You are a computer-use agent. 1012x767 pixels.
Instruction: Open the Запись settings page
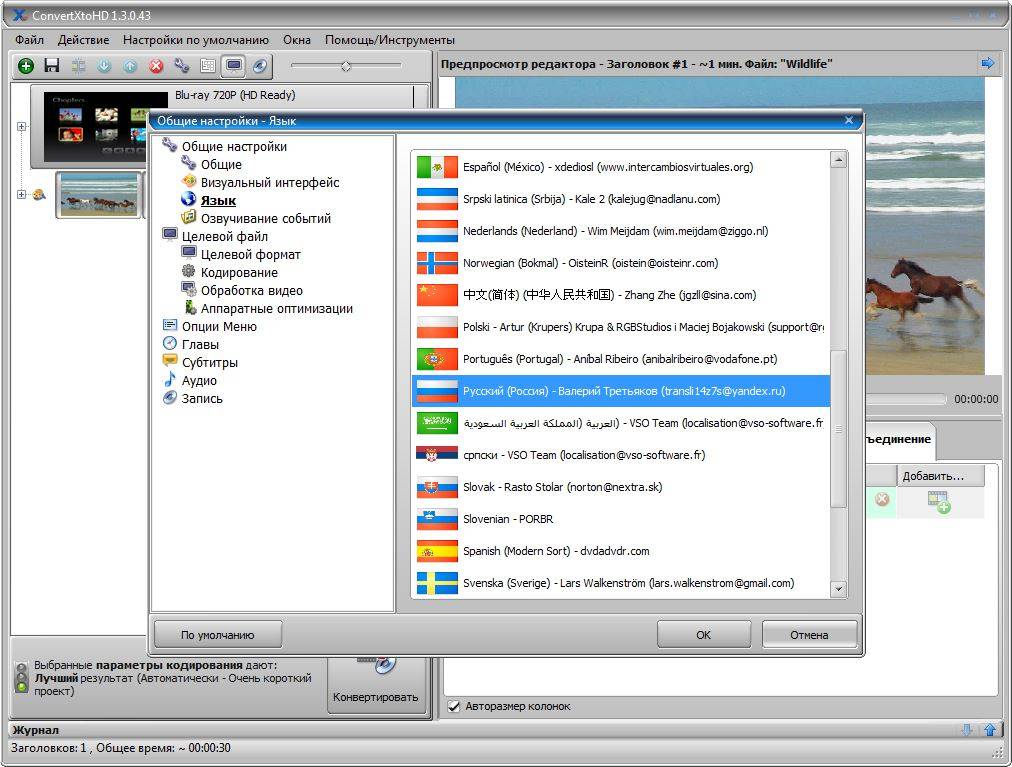click(x=201, y=399)
